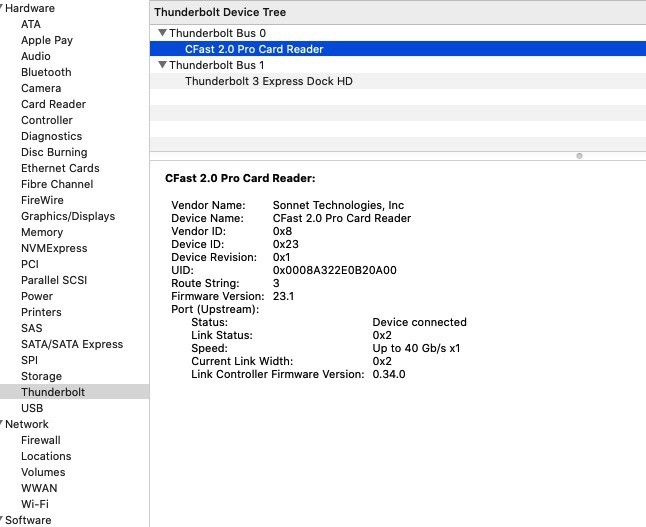Click the bold CFast 2.0 Pro Card Reader heading
Screen dimensions: 646x527
pos(240,178)
